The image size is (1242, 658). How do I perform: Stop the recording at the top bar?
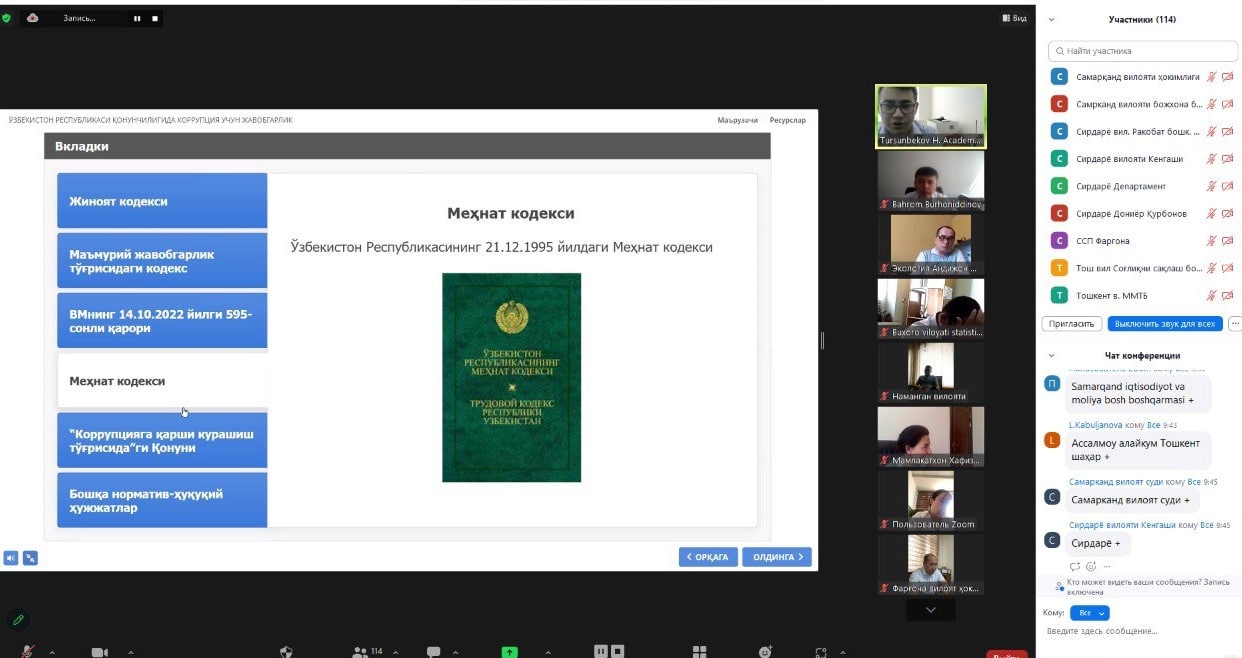155,18
